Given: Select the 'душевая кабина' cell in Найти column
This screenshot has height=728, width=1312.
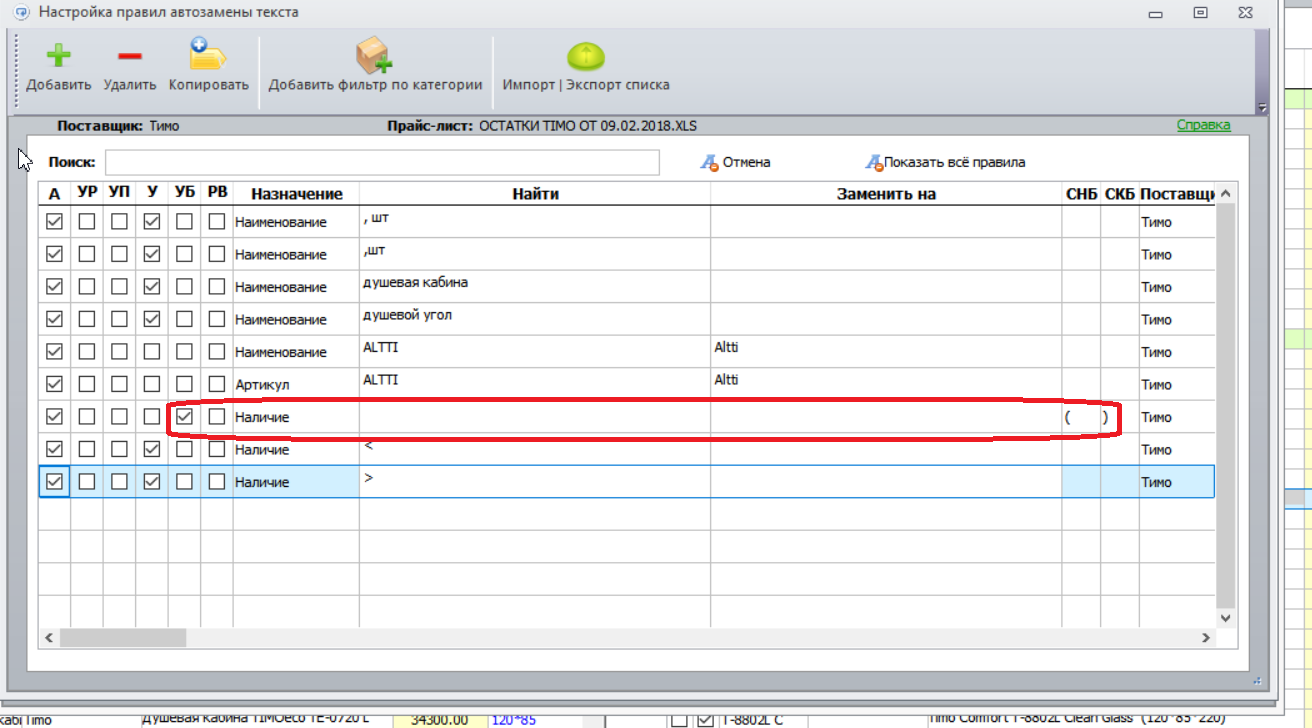Looking at the screenshot, I should (x=535, y=287).
